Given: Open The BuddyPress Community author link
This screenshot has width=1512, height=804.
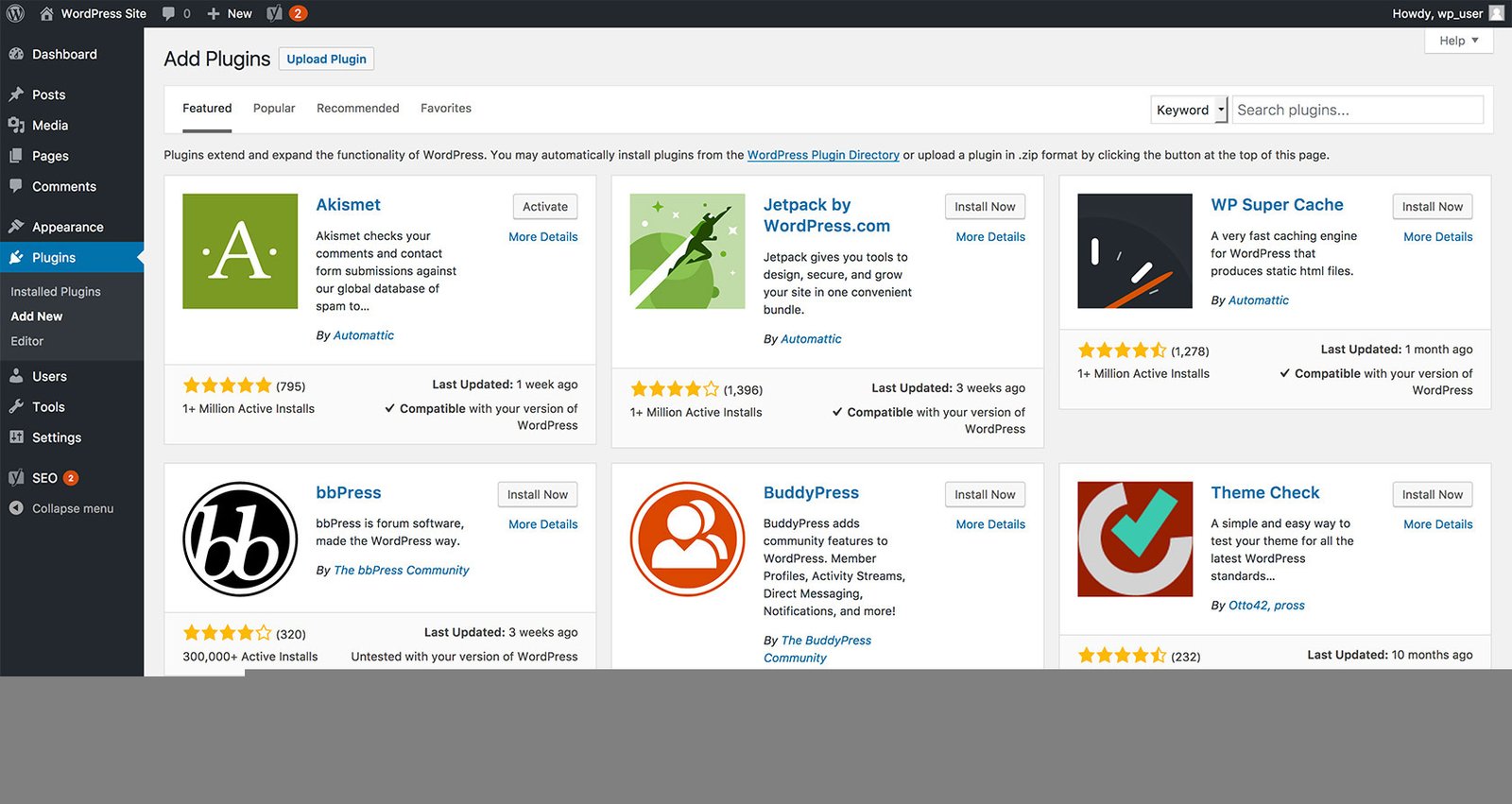Looking at the screenshot, I should coord(817,649).
